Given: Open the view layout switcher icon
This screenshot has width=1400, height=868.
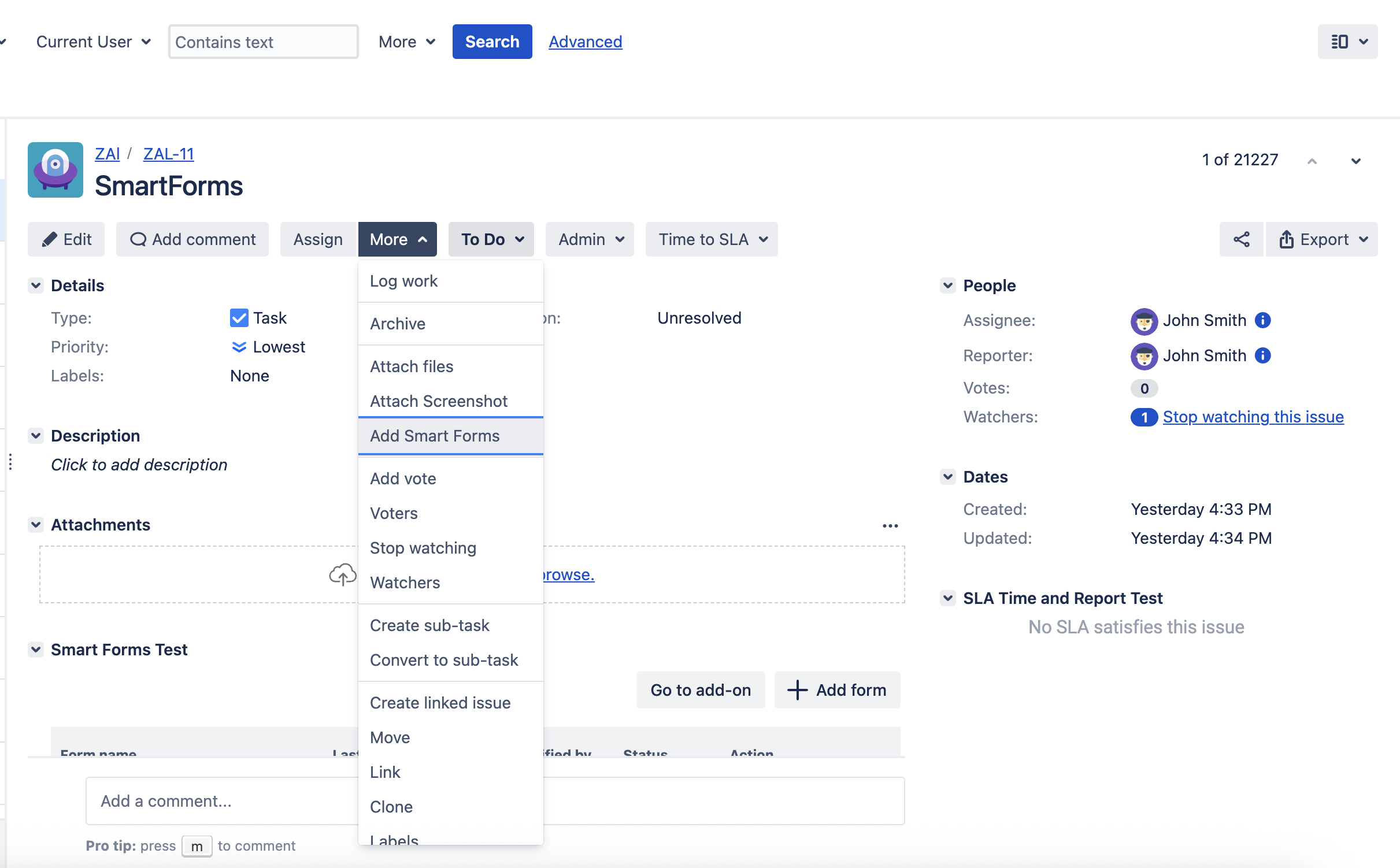Looking at the screenshot, I should coord(1347,42).
